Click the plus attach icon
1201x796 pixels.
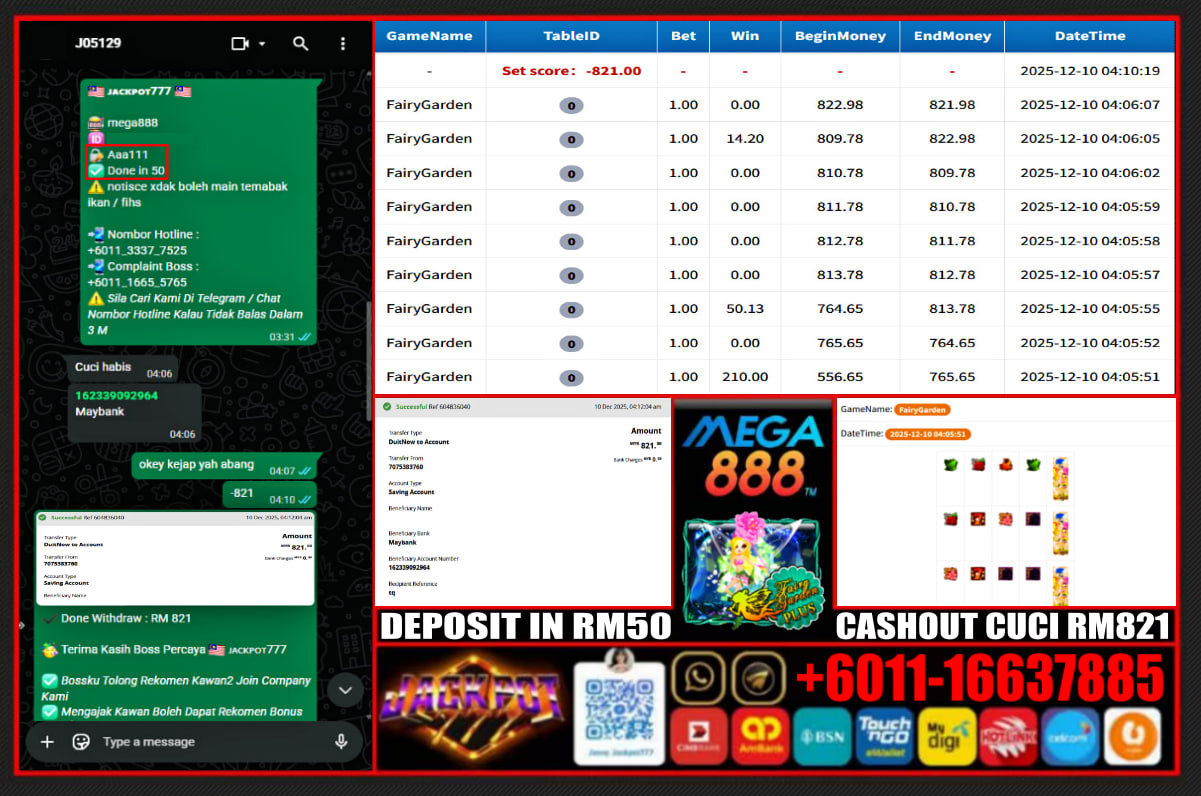(46, 741)
